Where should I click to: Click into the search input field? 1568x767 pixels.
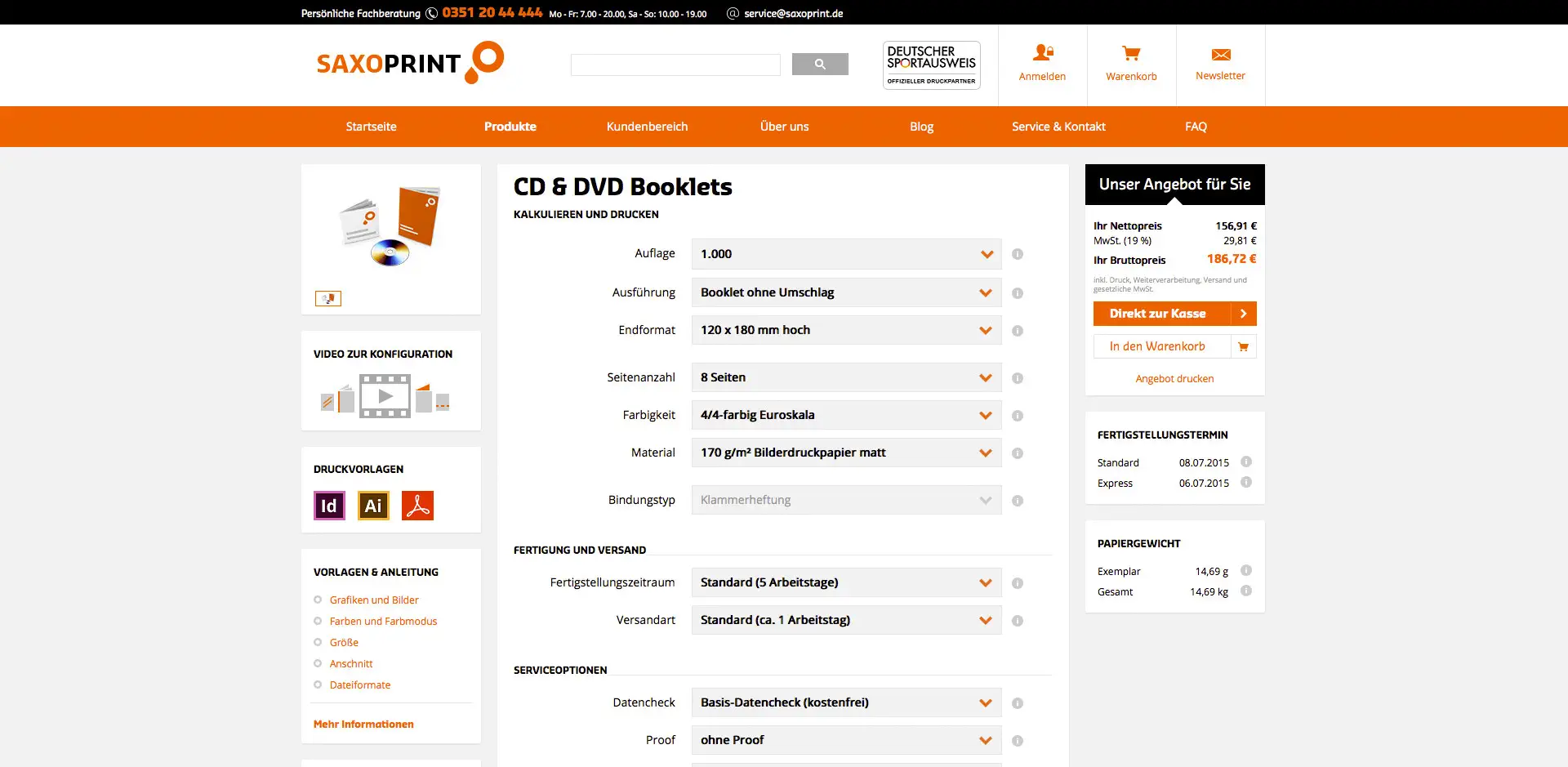click(675, 65)
